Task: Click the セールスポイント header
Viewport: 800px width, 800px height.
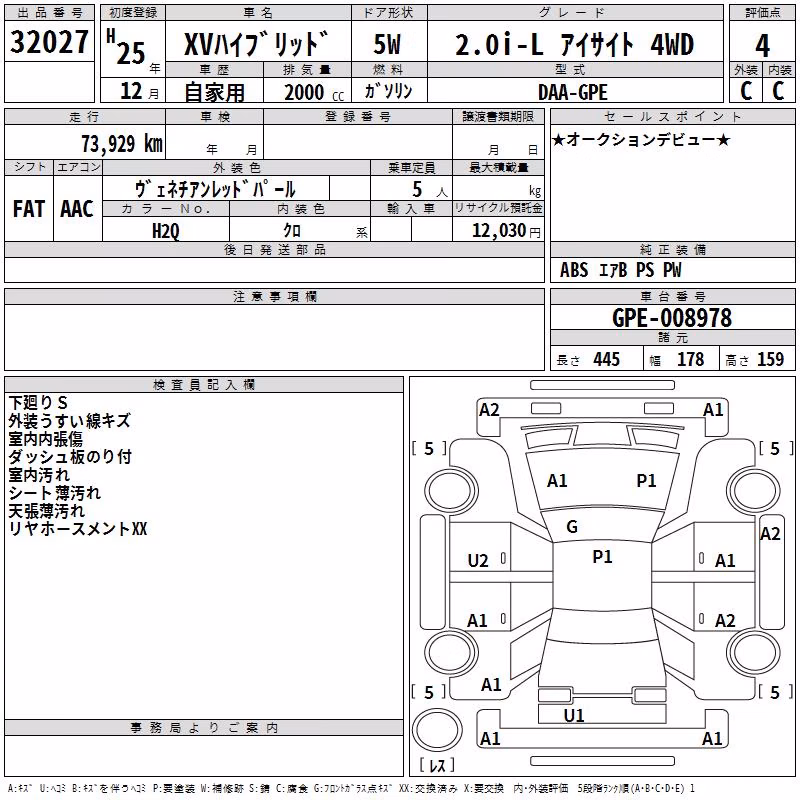Action: click(x=672, y=116)
